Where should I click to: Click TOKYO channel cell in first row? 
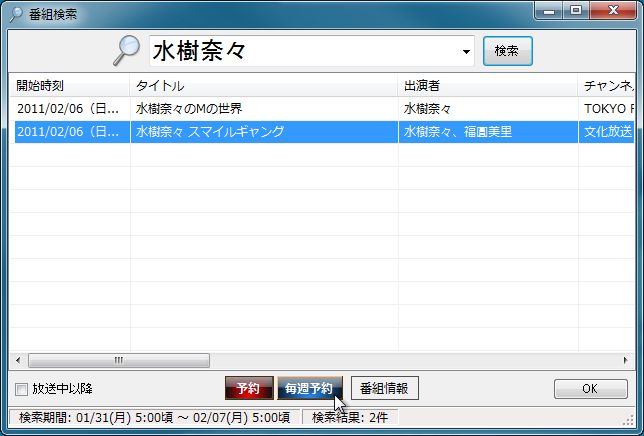click(x=608, y=109)
